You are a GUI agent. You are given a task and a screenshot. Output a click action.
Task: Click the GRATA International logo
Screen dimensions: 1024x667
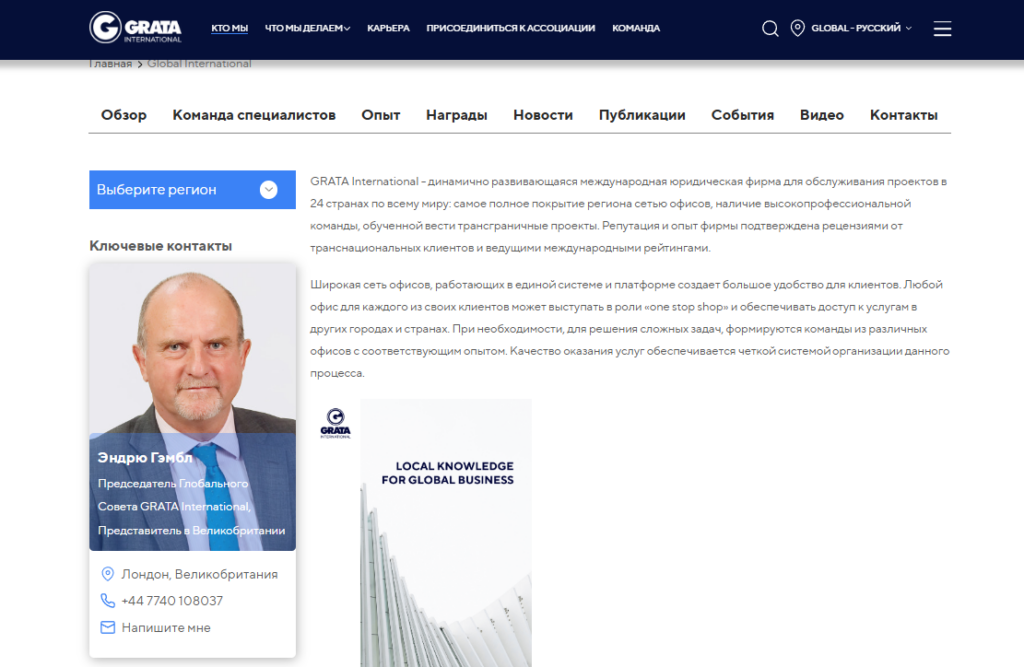[x=135, y=27]
